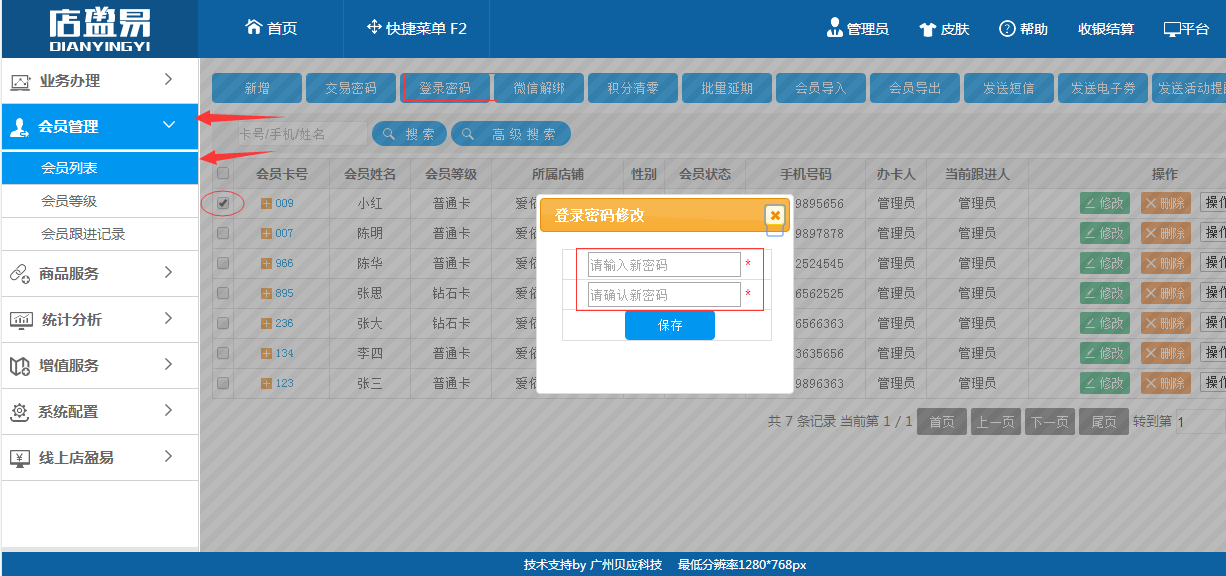Expand card 134 row with plus icon

266,353
